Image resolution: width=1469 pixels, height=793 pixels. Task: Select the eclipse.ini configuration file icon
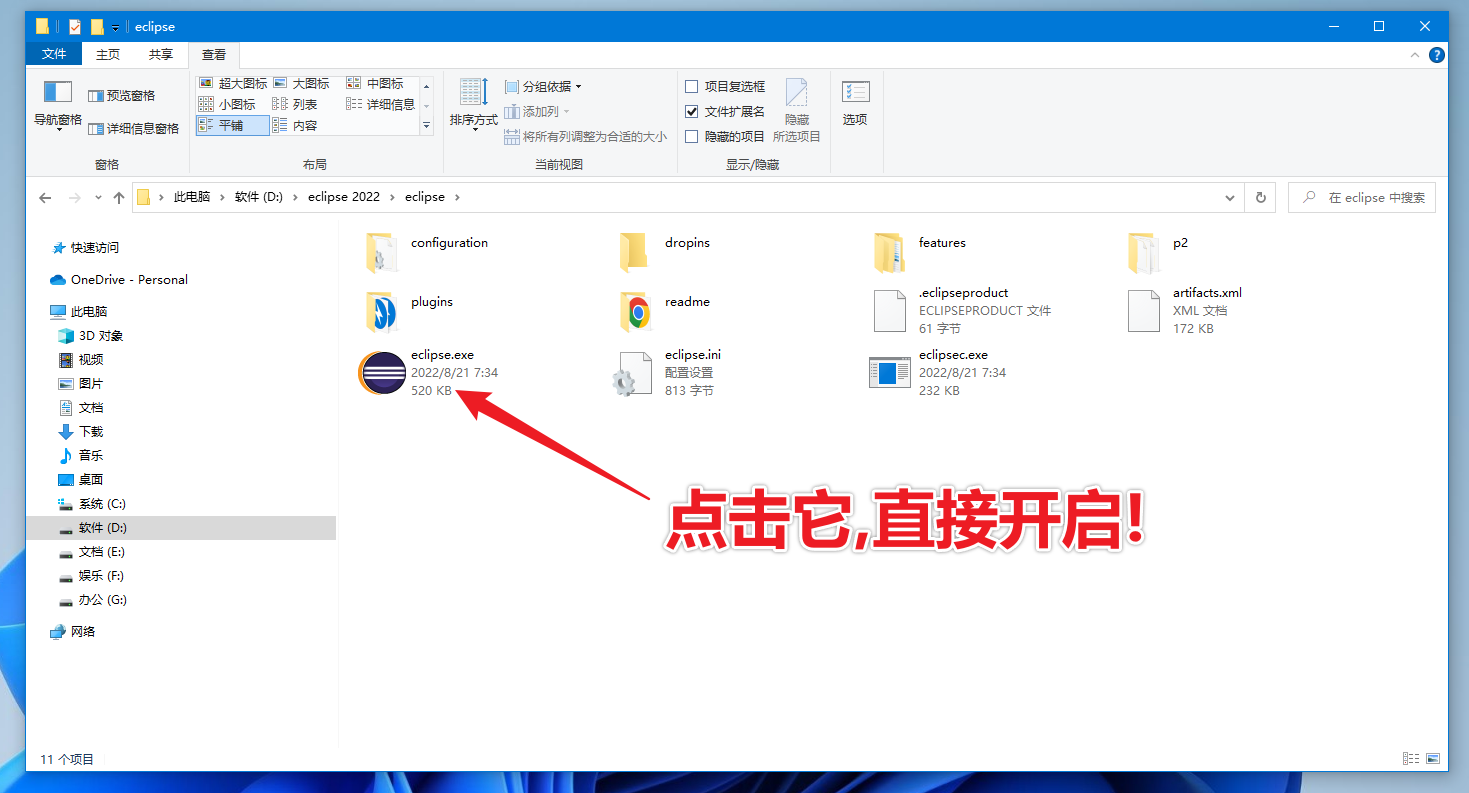(x=635, y=373)
